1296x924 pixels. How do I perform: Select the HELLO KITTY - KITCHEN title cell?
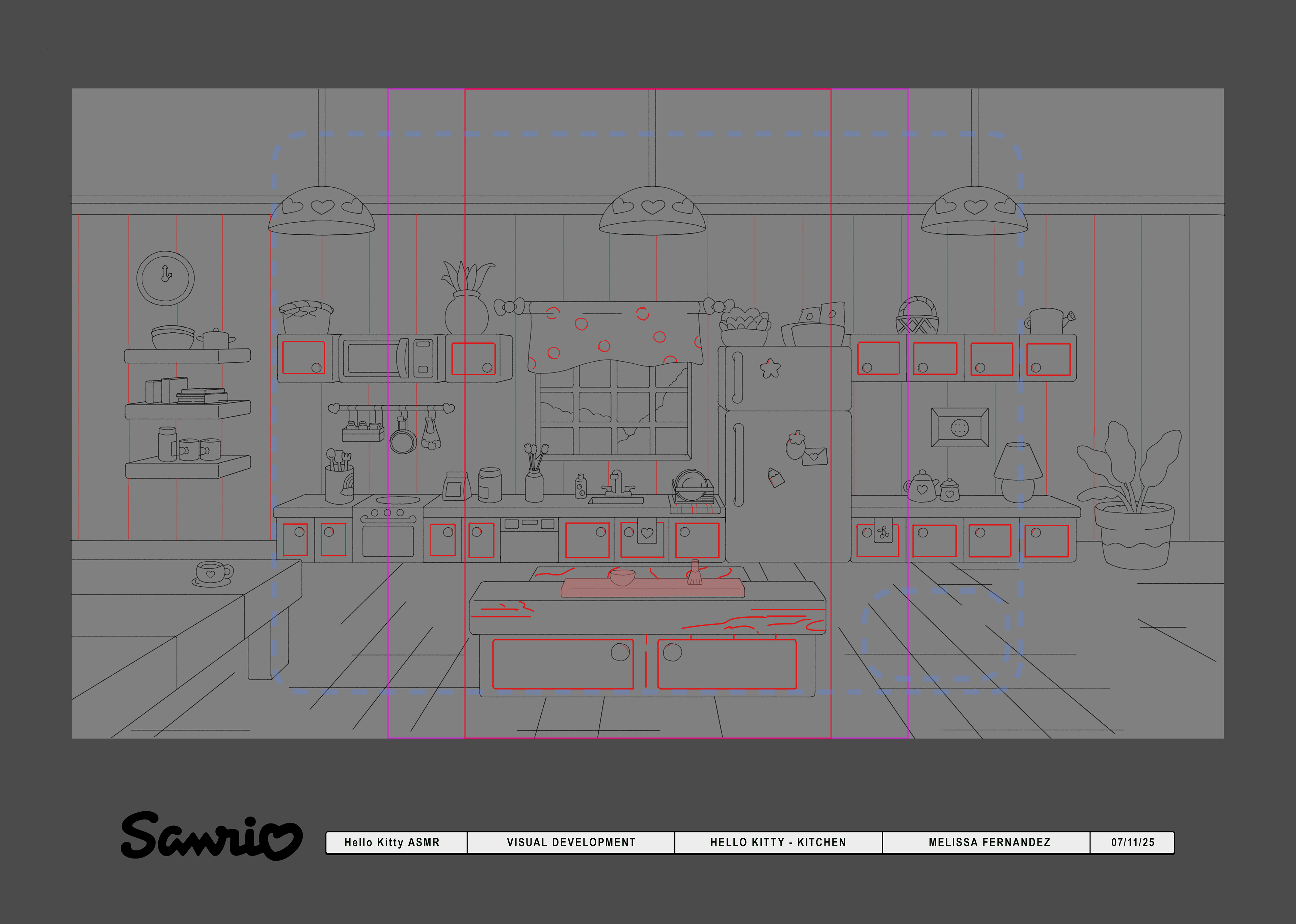(778, 843)
